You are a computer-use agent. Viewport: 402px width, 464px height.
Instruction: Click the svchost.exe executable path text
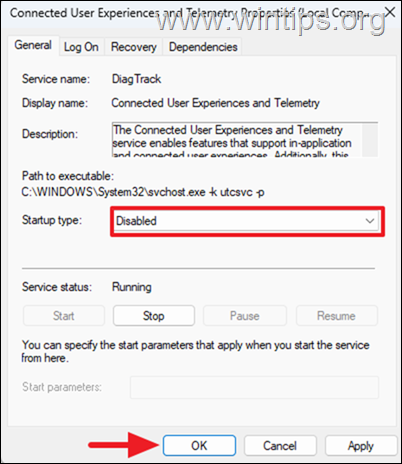[143, 192]
